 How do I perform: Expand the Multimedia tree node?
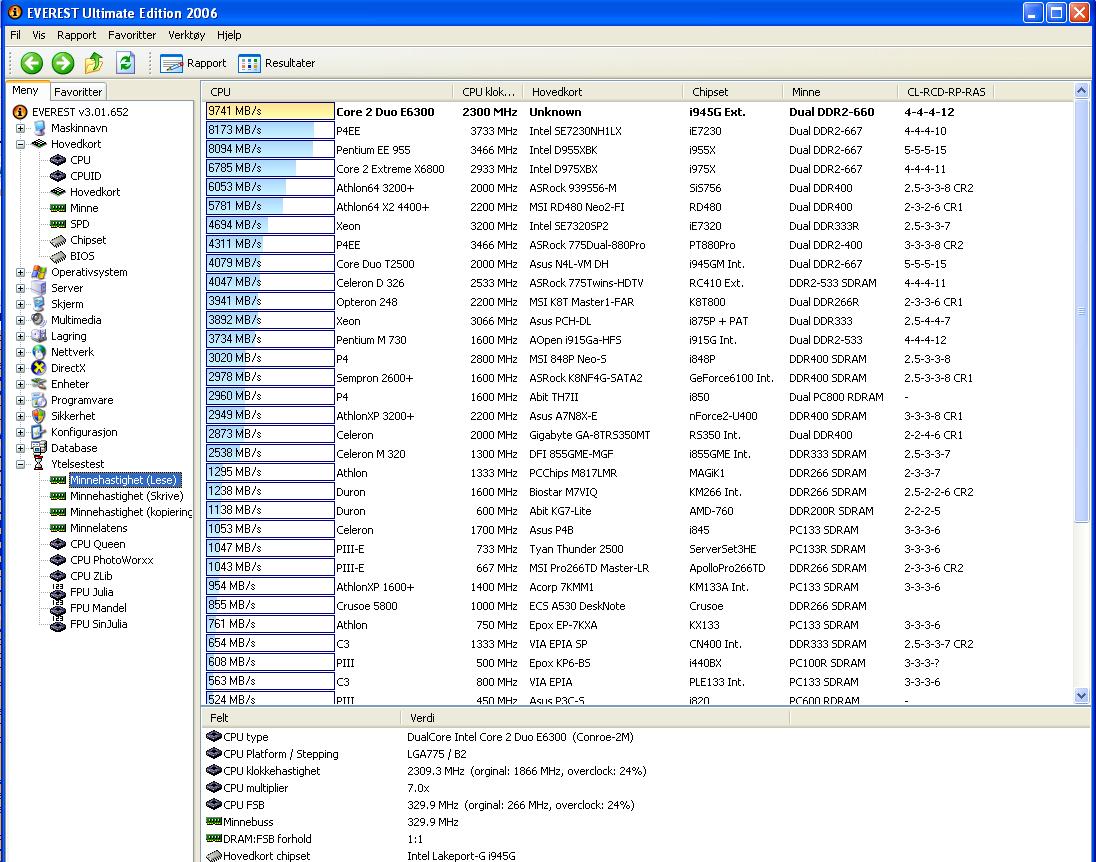point(20,320)
